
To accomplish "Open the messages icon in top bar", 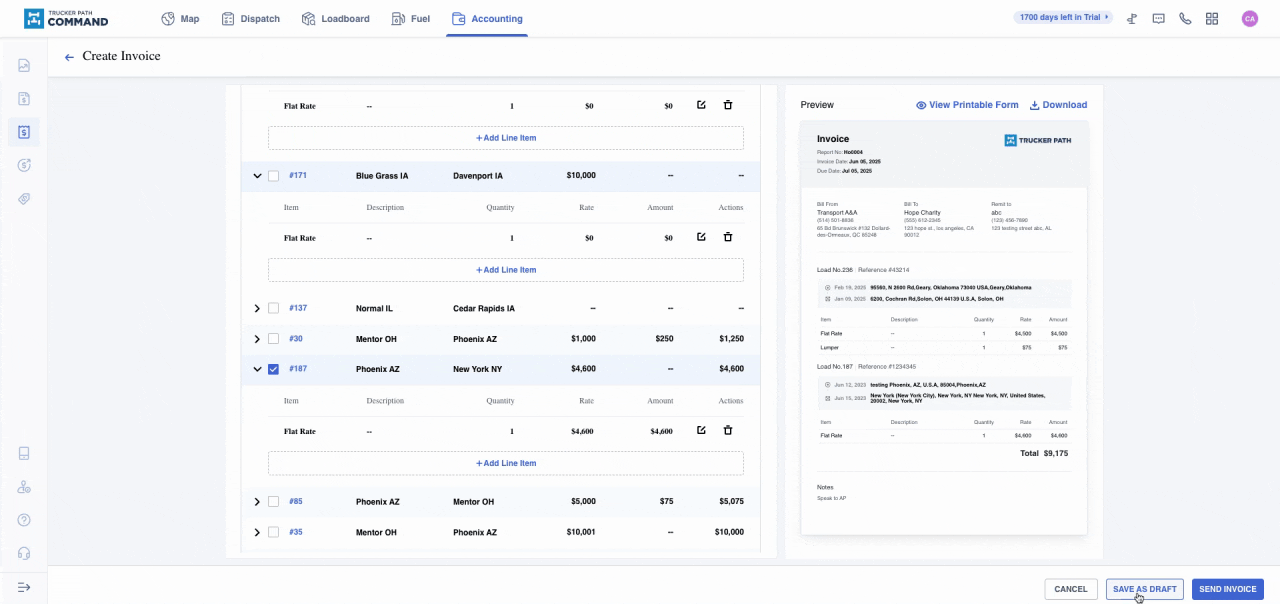I will coord(1158,19).
